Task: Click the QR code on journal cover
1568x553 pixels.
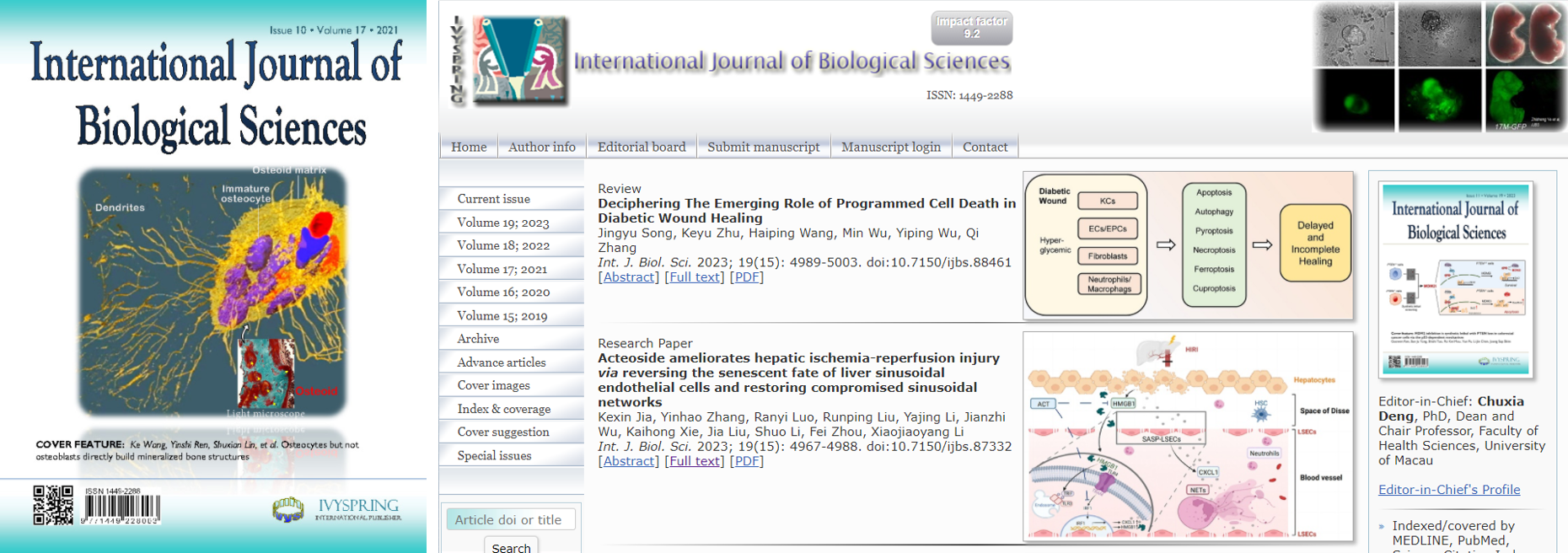Action: click(x=53, y=505)
